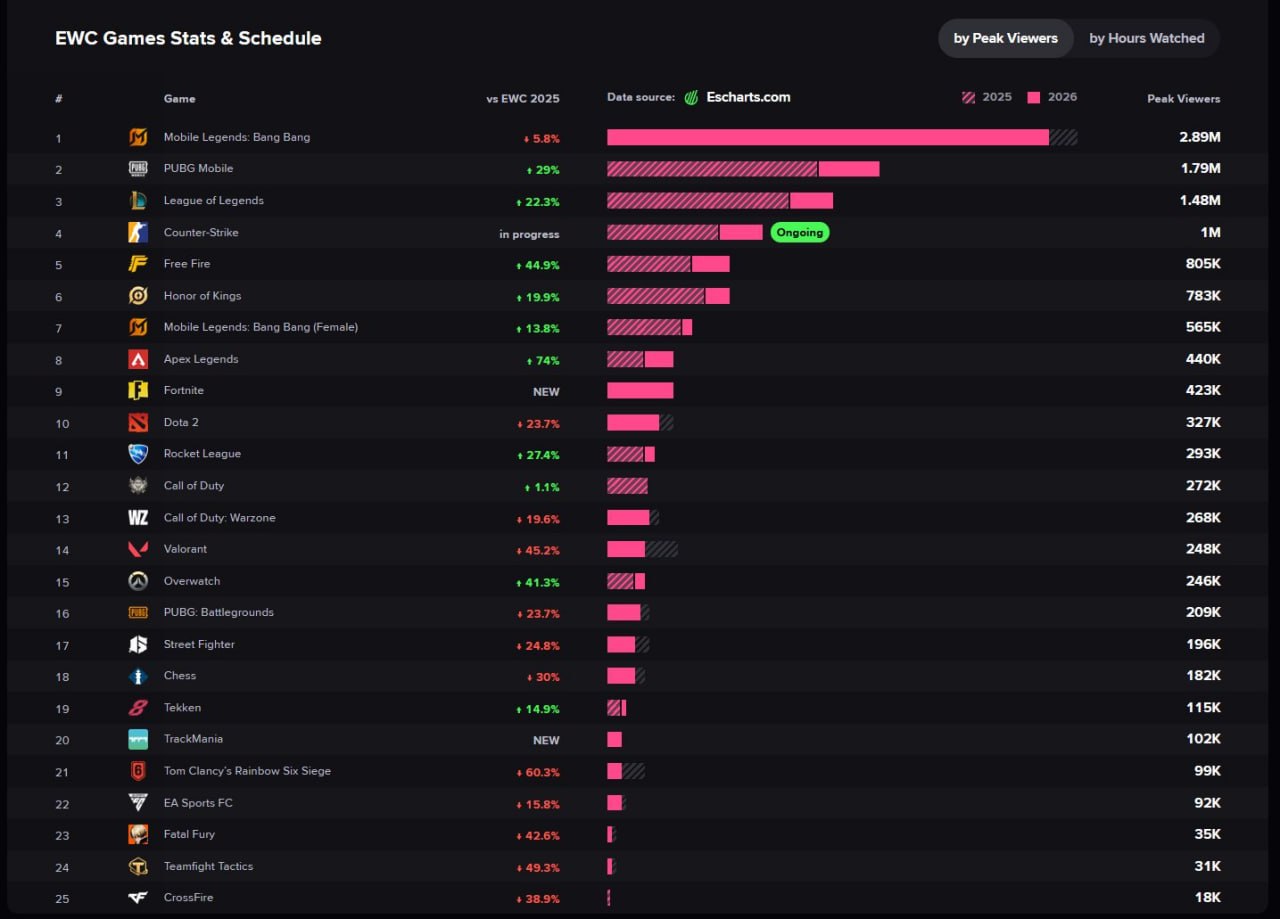Click the Call of Duty: Warzone name
The image size is (1280, 919).
coord(220,518)
